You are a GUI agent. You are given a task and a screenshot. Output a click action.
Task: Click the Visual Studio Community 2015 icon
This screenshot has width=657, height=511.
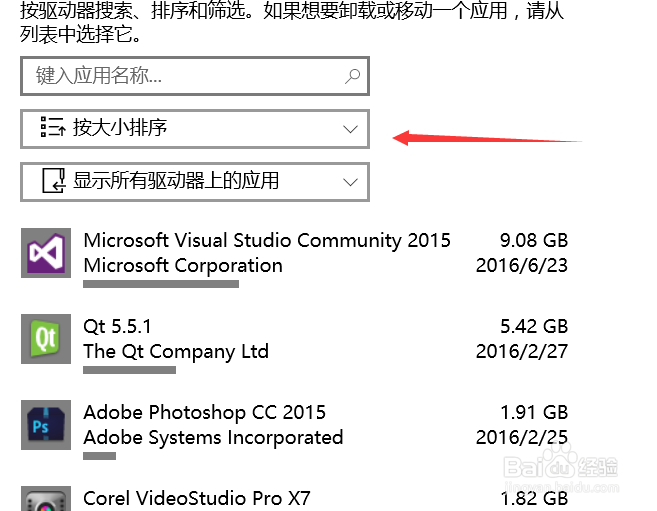point(46,252)
